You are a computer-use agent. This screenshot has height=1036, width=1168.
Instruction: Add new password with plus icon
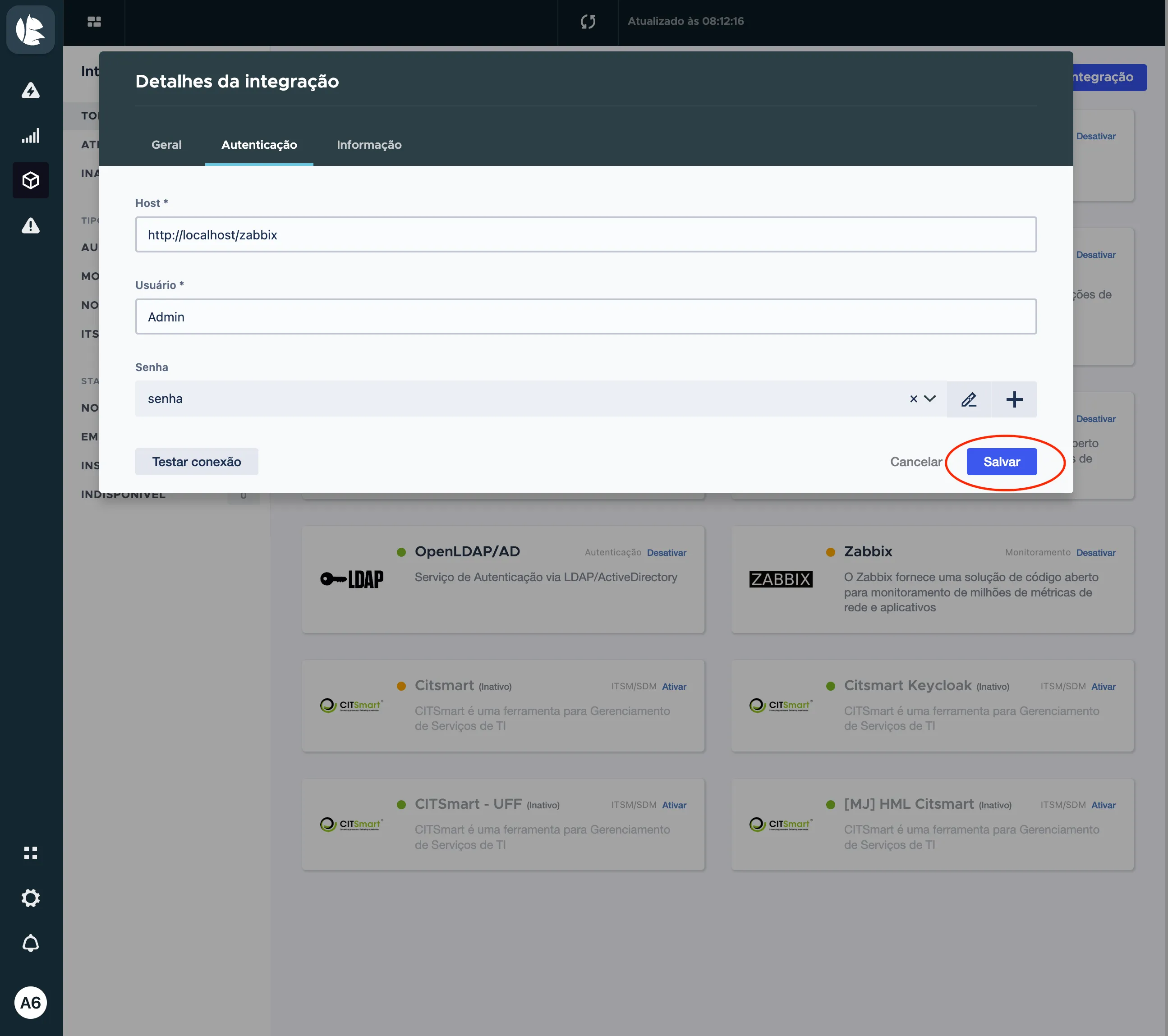[x=1014, y=399]
